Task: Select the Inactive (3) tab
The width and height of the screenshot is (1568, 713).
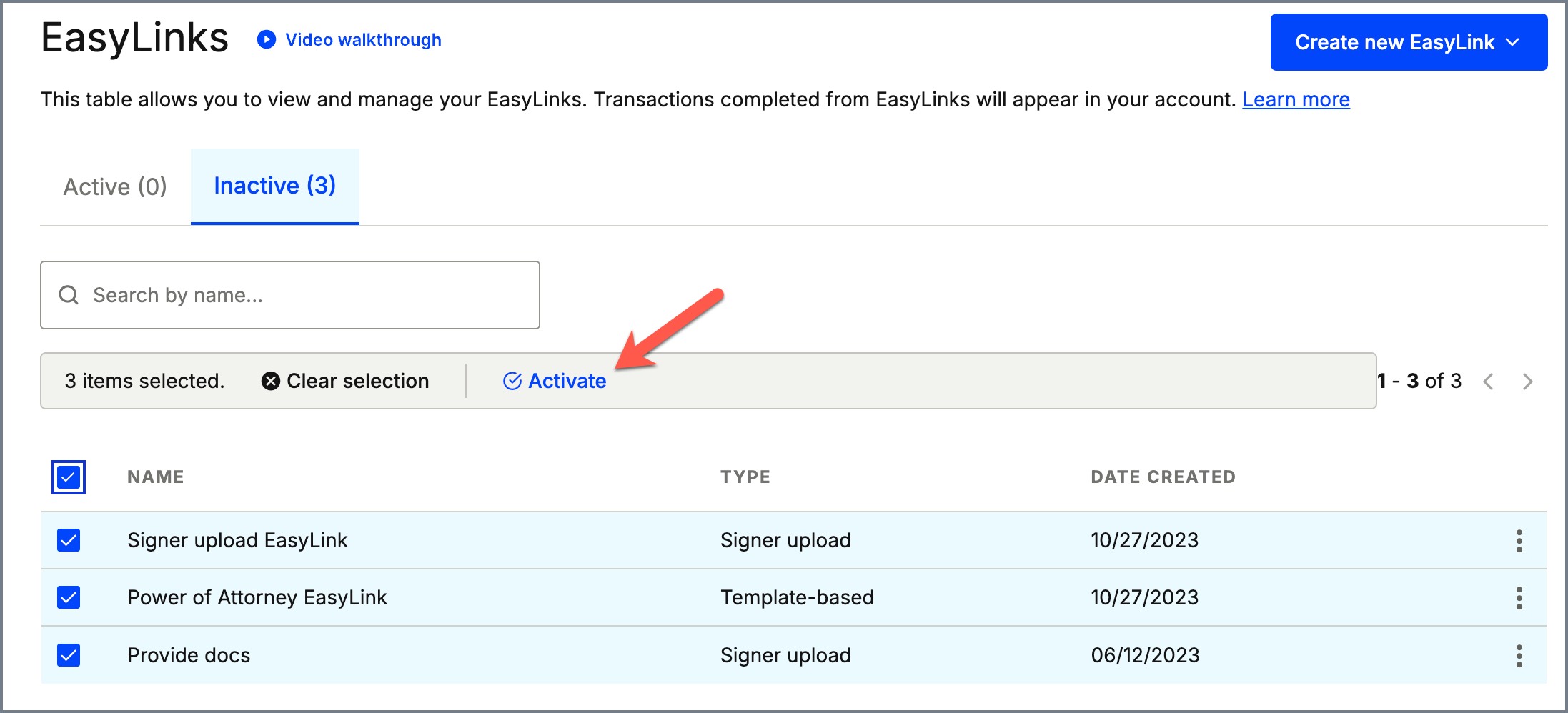Action: coord(275,186)
